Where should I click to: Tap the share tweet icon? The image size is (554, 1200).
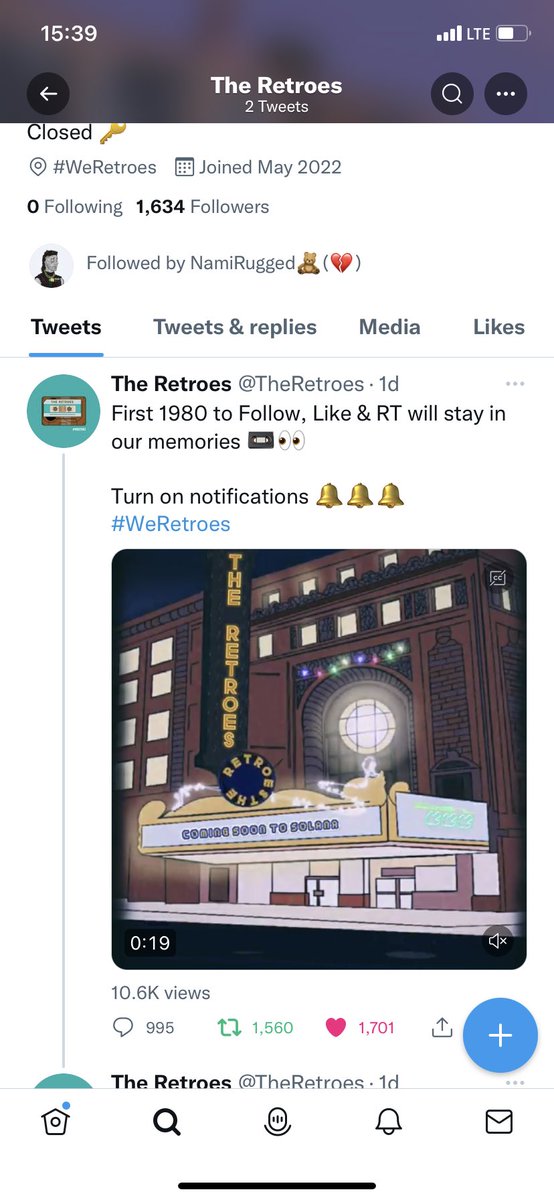[x=442, y=1027]
